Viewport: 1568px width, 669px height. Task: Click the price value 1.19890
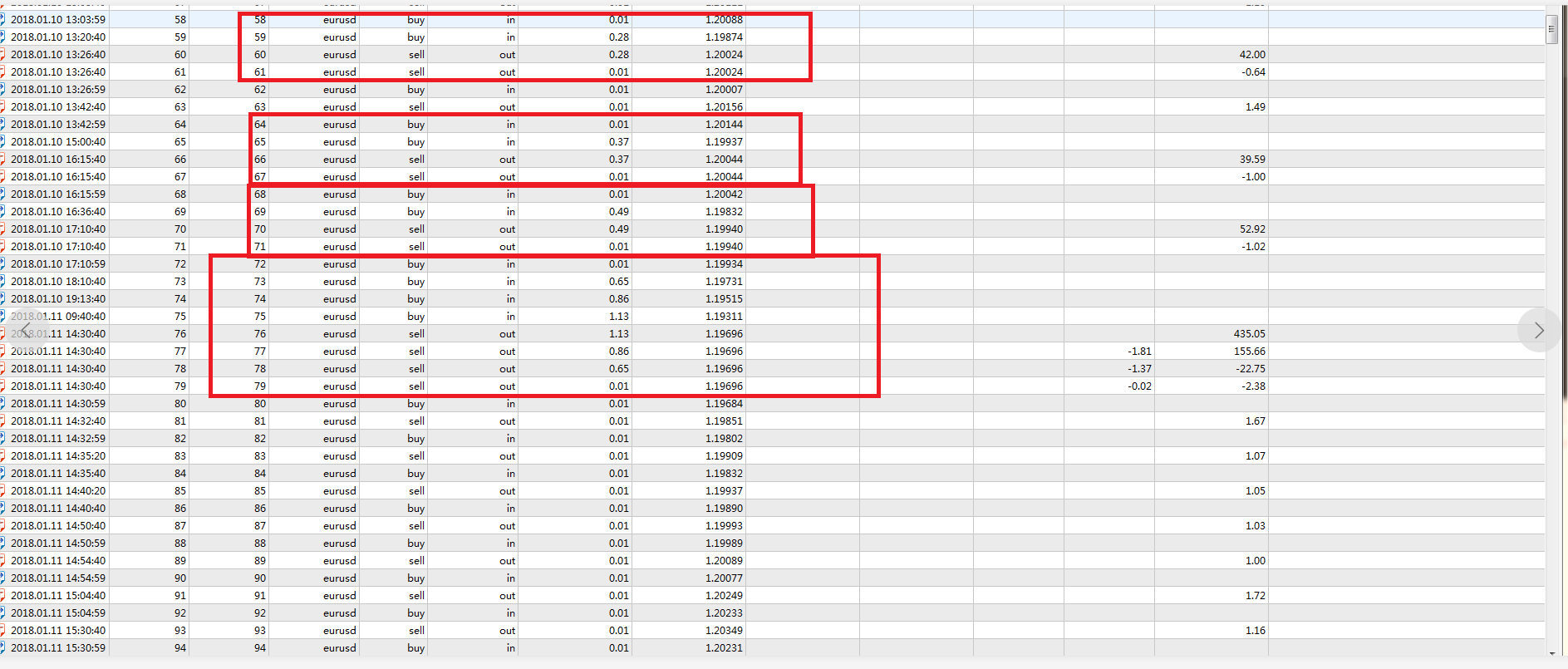724,508
